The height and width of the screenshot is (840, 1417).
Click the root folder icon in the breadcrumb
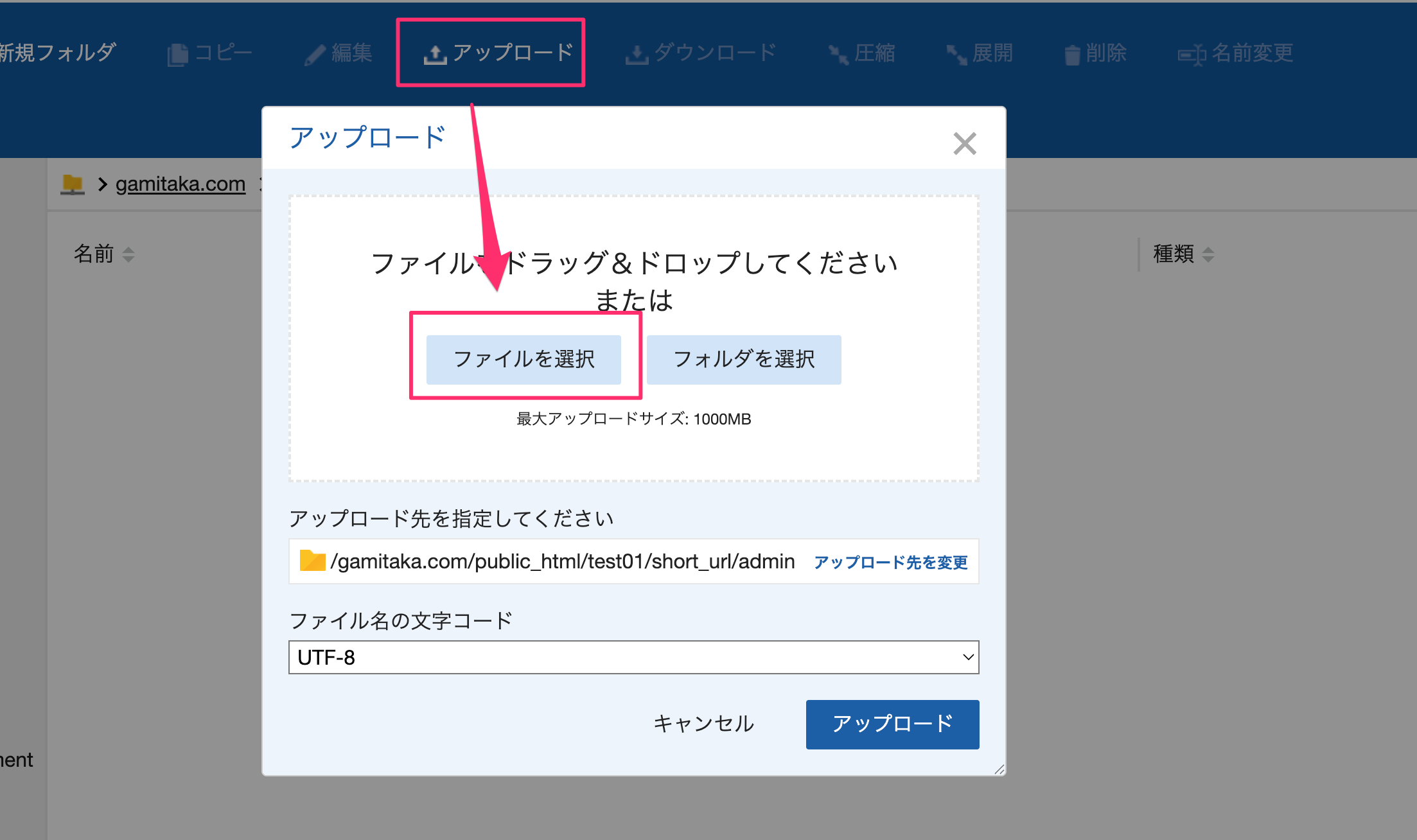point(72,184)
